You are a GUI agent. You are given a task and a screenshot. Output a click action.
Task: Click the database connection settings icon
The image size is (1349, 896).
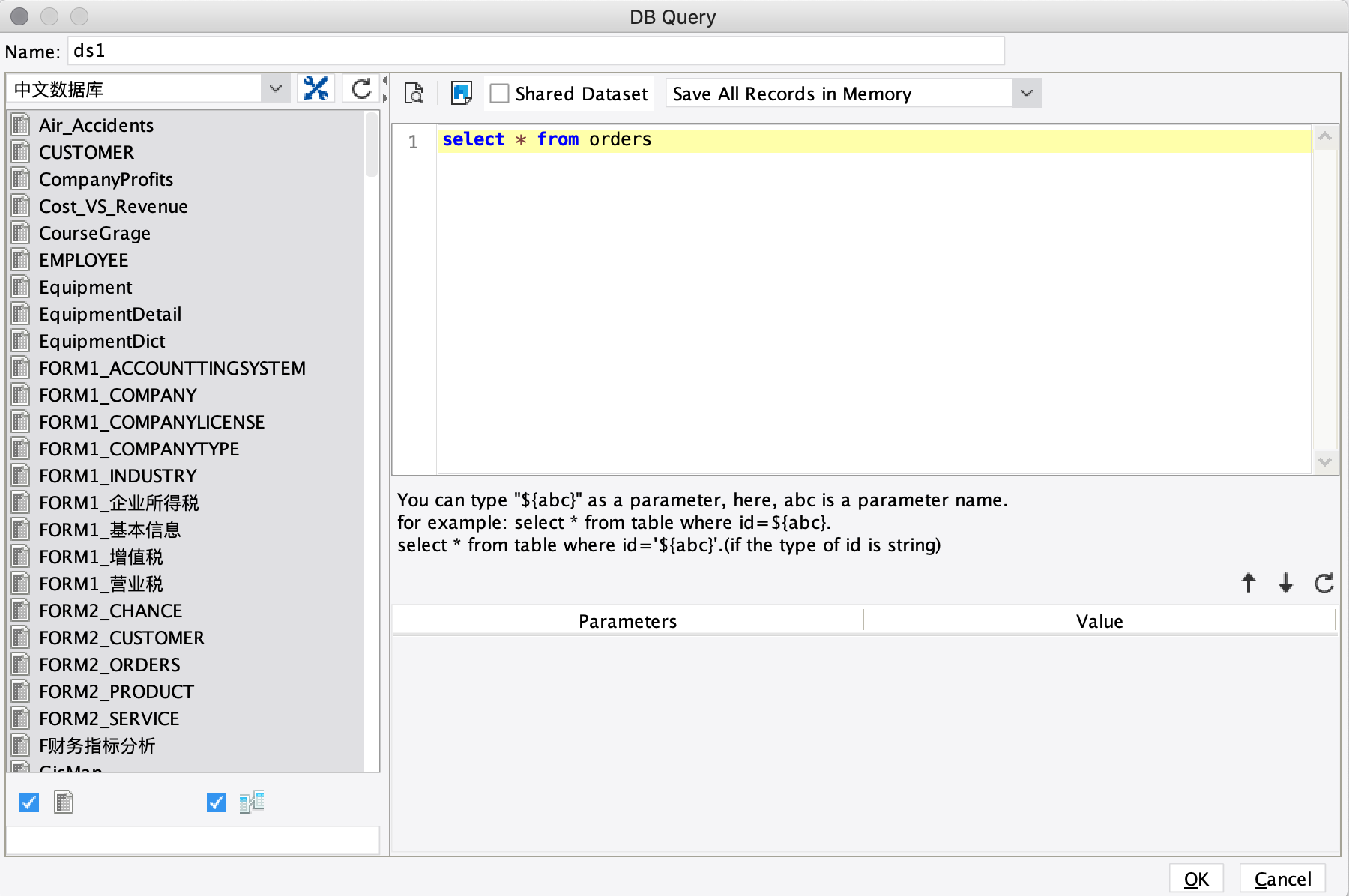point(316,89)
